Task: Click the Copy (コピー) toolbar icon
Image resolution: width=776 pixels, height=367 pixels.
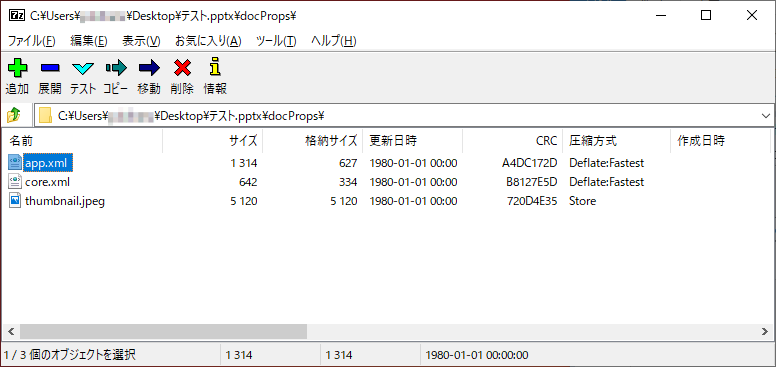Action: (116, 67)
